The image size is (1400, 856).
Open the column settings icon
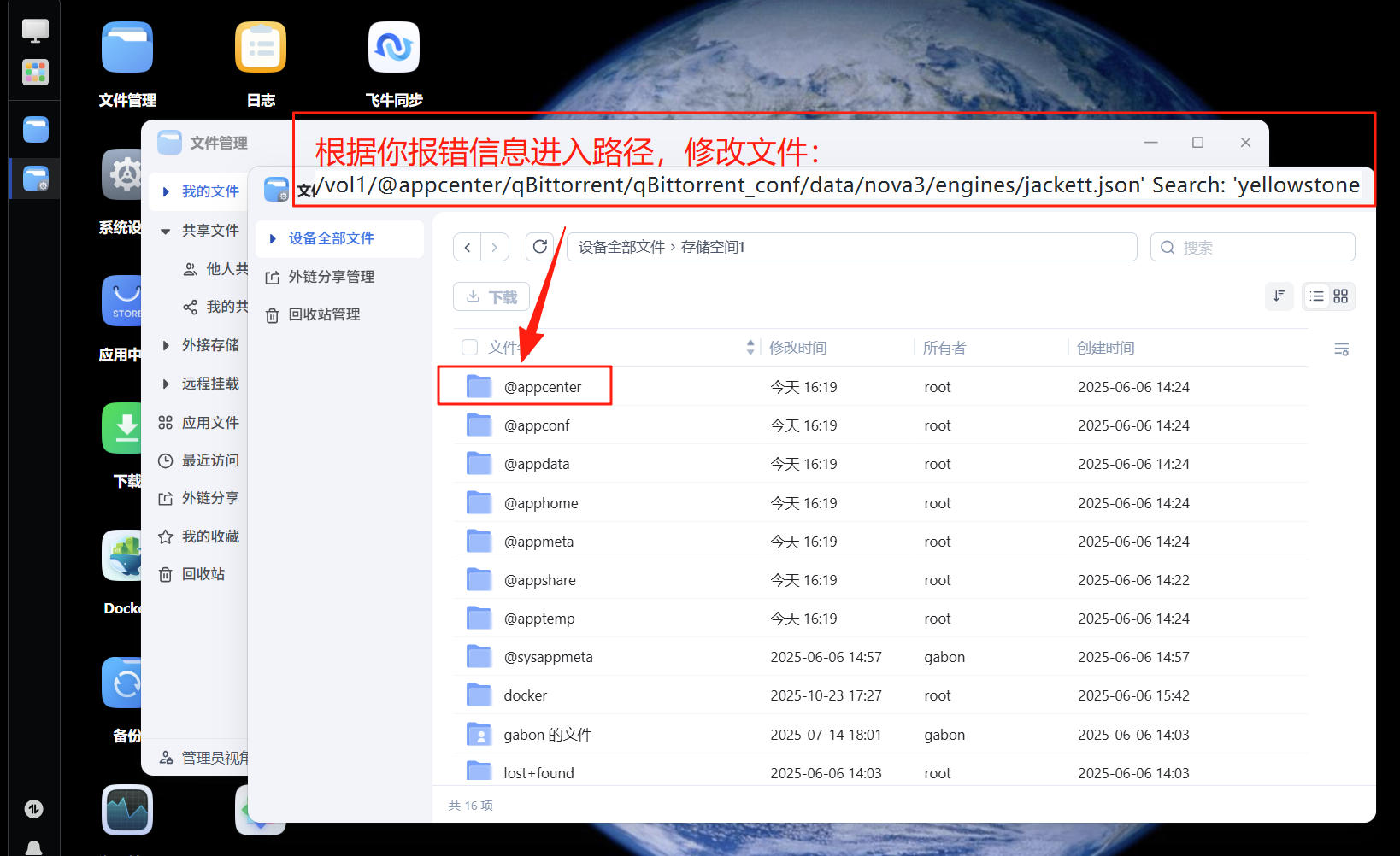click(1341, 349)
